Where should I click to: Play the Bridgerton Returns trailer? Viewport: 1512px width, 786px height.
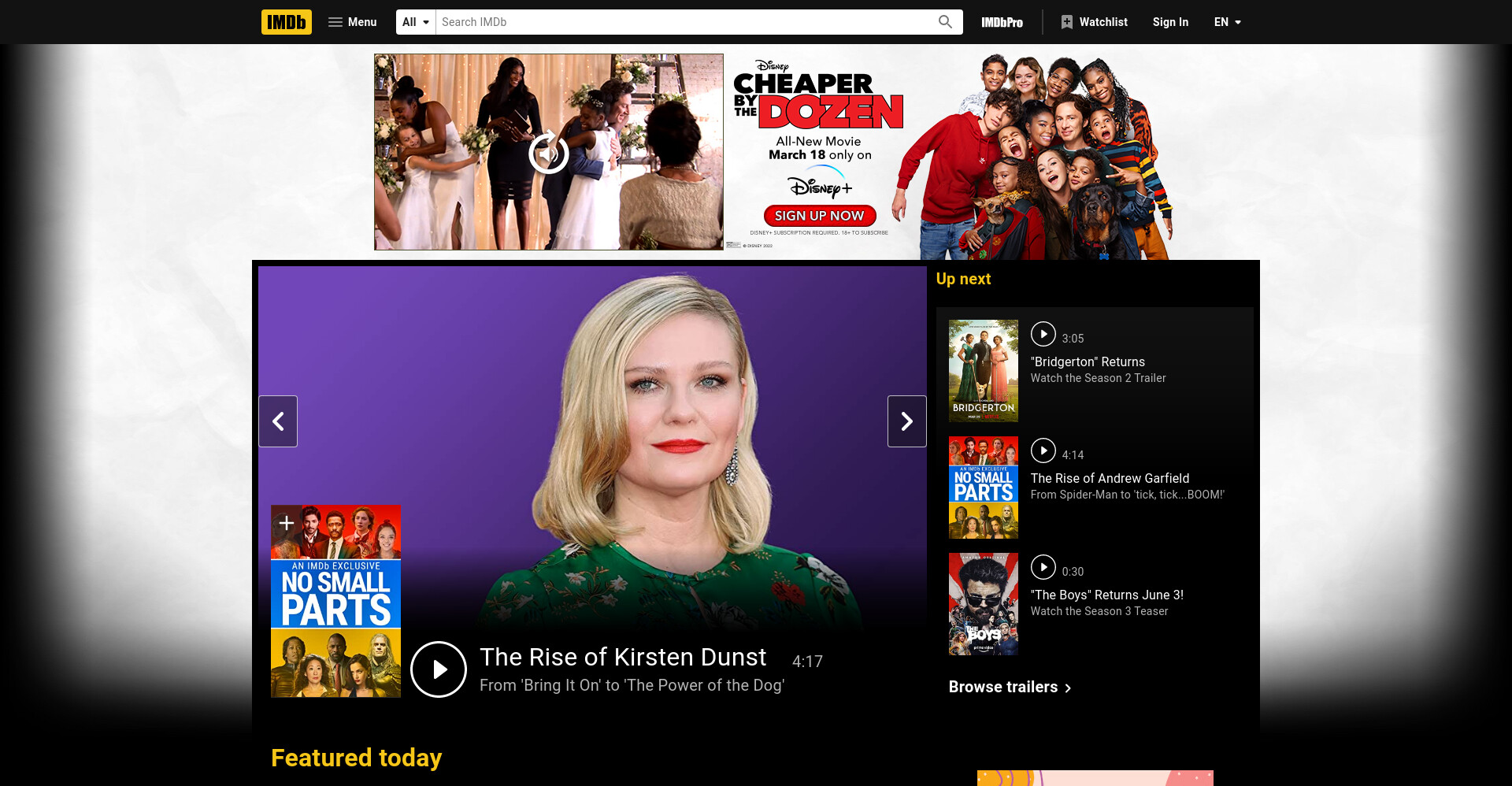point(1043,334)
